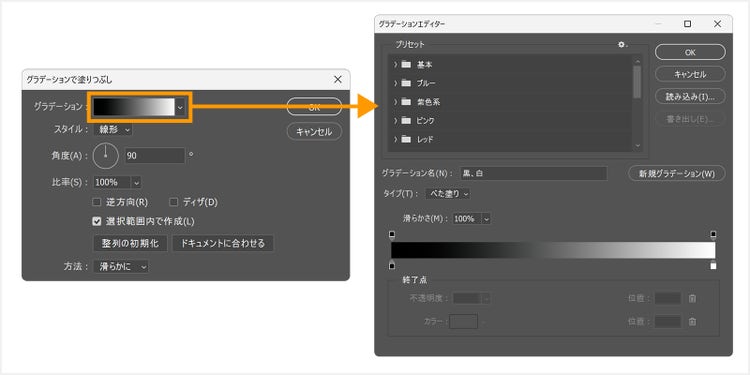Open the 方法 滑らかに dropdown
Viewport: 750px width, 375px height.
[x=121, y=267]
